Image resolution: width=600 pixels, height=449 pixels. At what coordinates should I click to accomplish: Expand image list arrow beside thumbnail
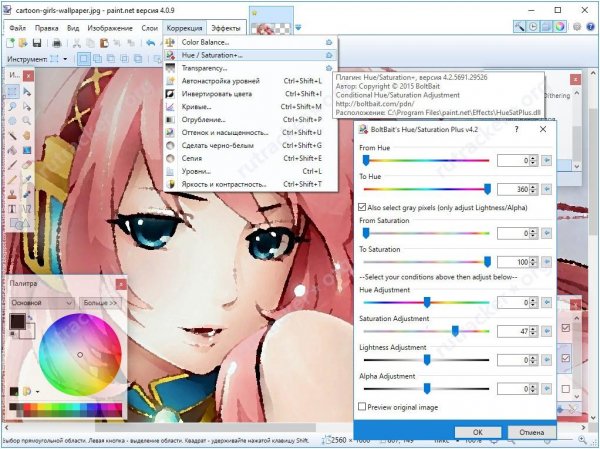(298, 27)
